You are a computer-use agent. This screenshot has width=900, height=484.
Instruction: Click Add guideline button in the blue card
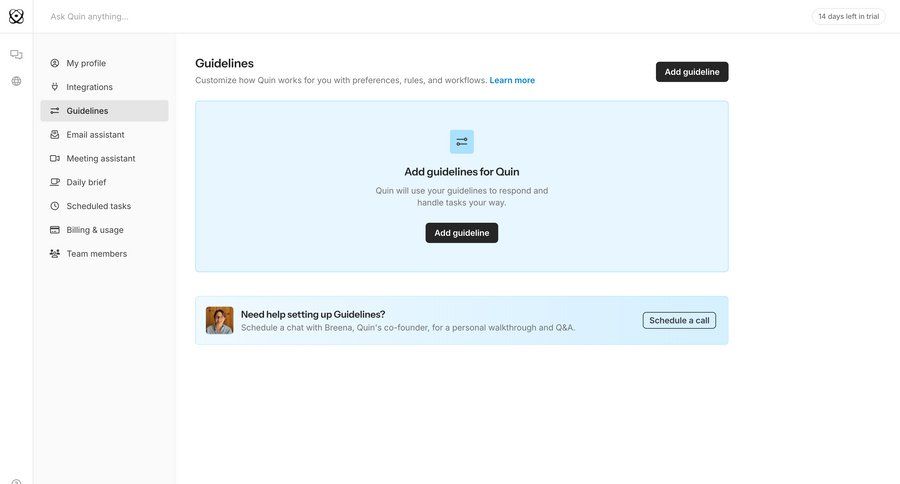[x=461, y=233]
